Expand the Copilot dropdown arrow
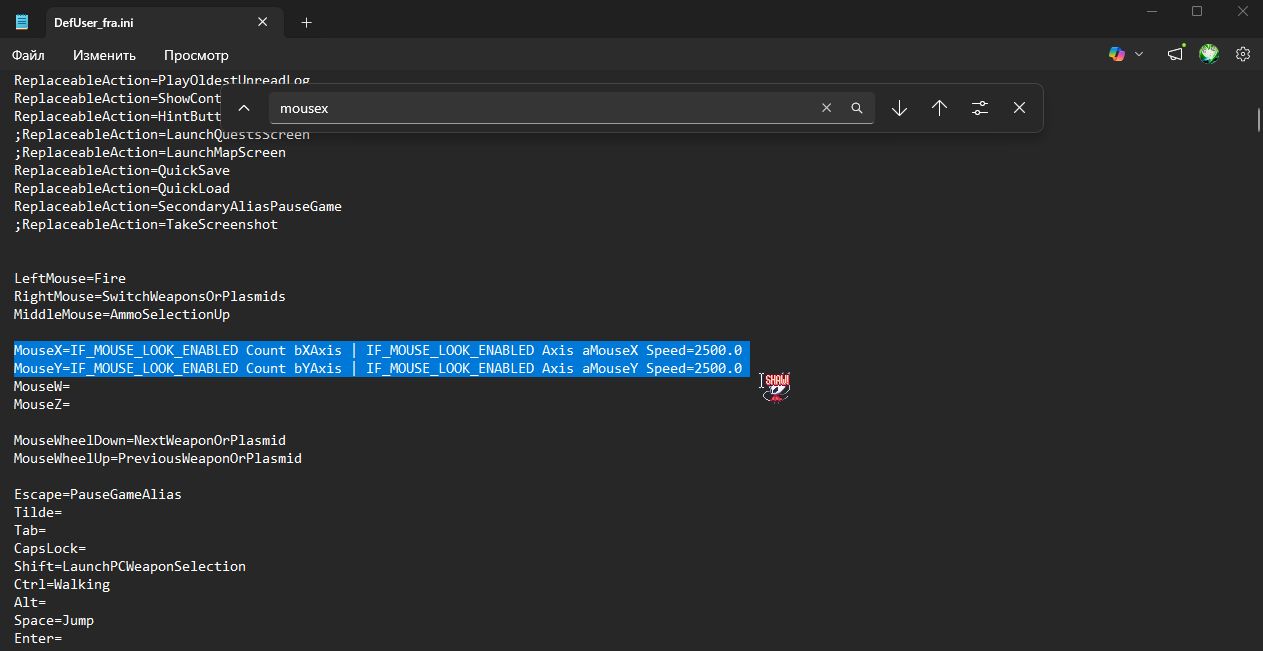The image size is (1263, 651). click(1139, 54)
